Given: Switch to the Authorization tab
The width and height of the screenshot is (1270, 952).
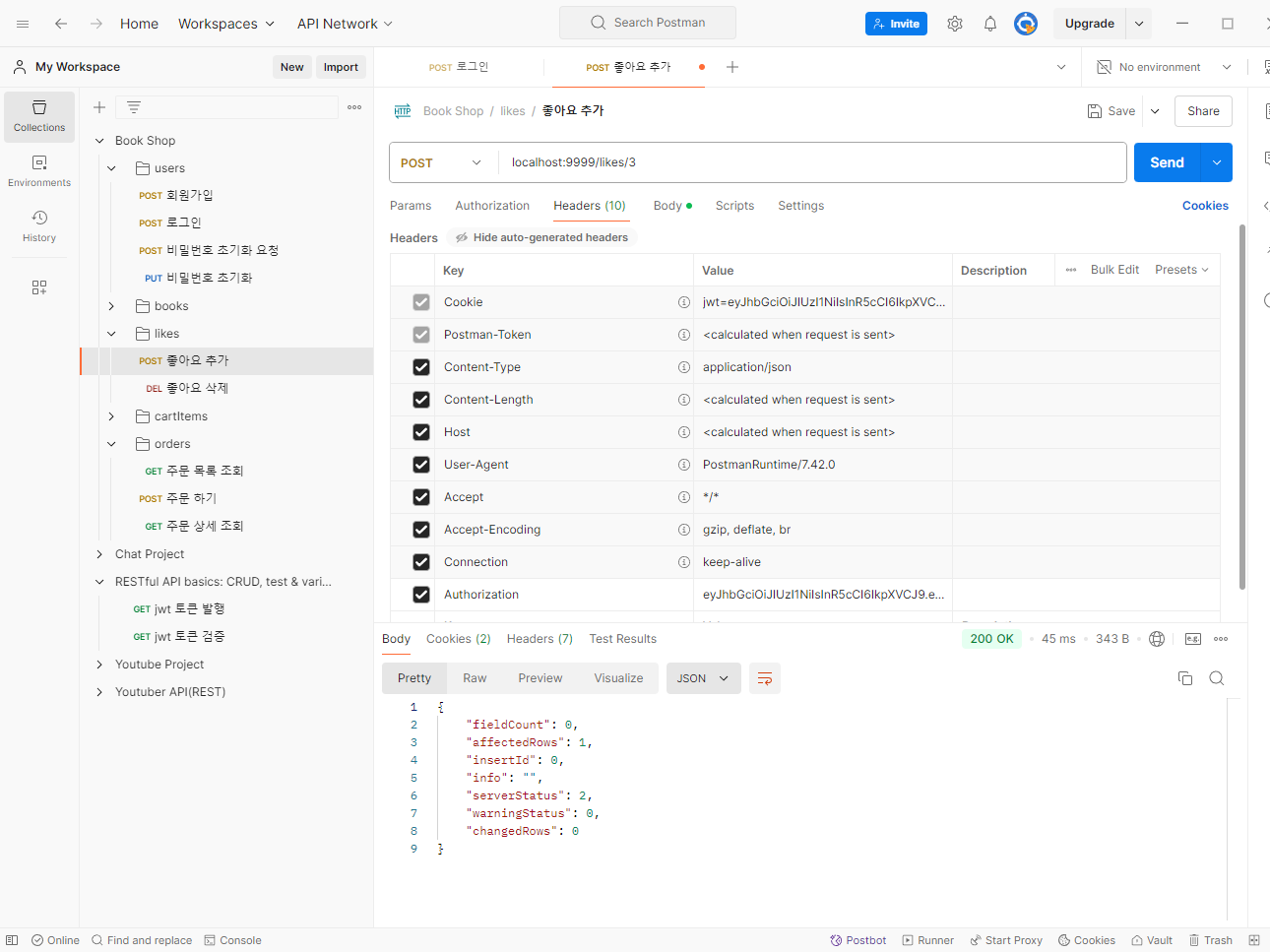Looking at the screenshot, I should [x=492, y=206].
